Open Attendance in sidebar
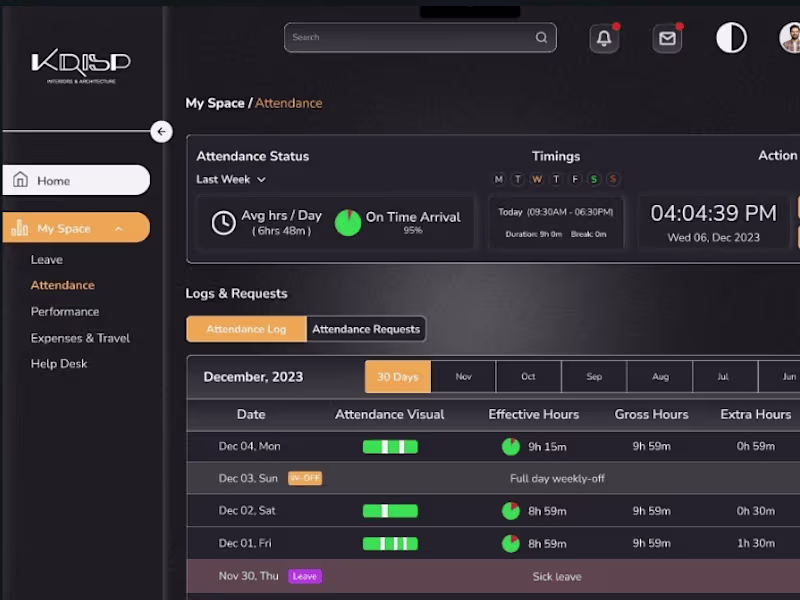Viewport: 800px width, 600px height. coord(62,285)
